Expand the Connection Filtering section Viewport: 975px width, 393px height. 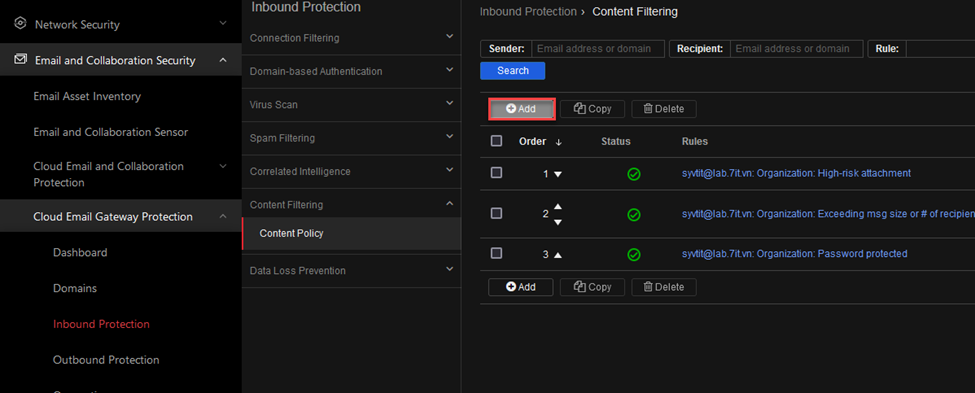tap(351, 38)
